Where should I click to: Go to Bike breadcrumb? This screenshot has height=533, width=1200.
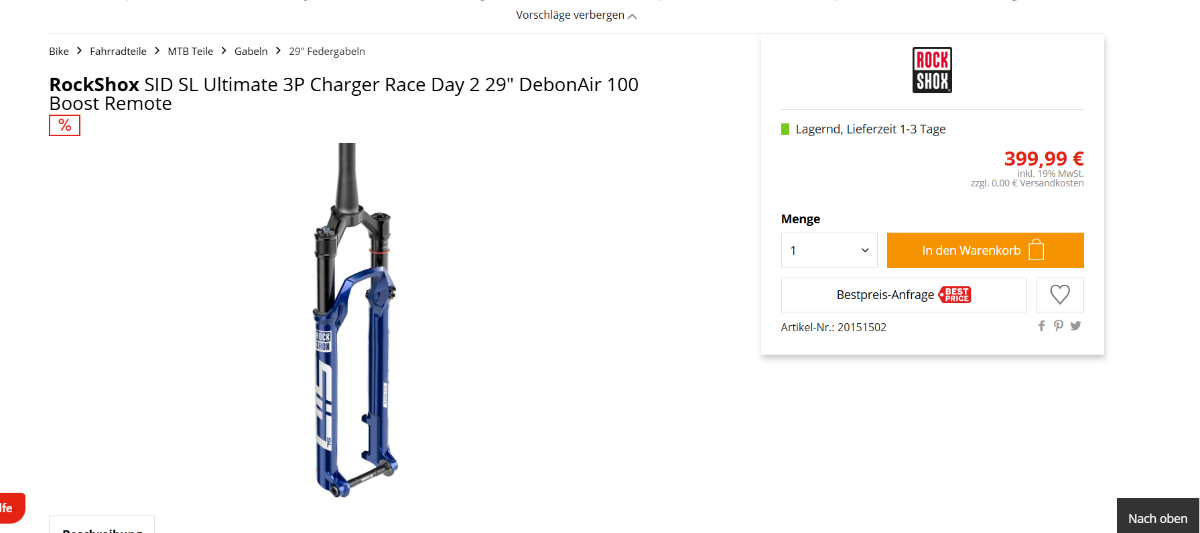pyautogui.click(x=59, y=51)
